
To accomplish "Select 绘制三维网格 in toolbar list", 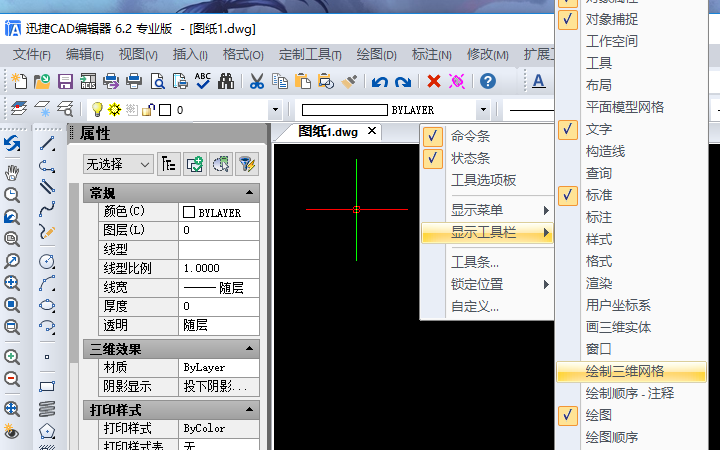I will pos(632,371).
